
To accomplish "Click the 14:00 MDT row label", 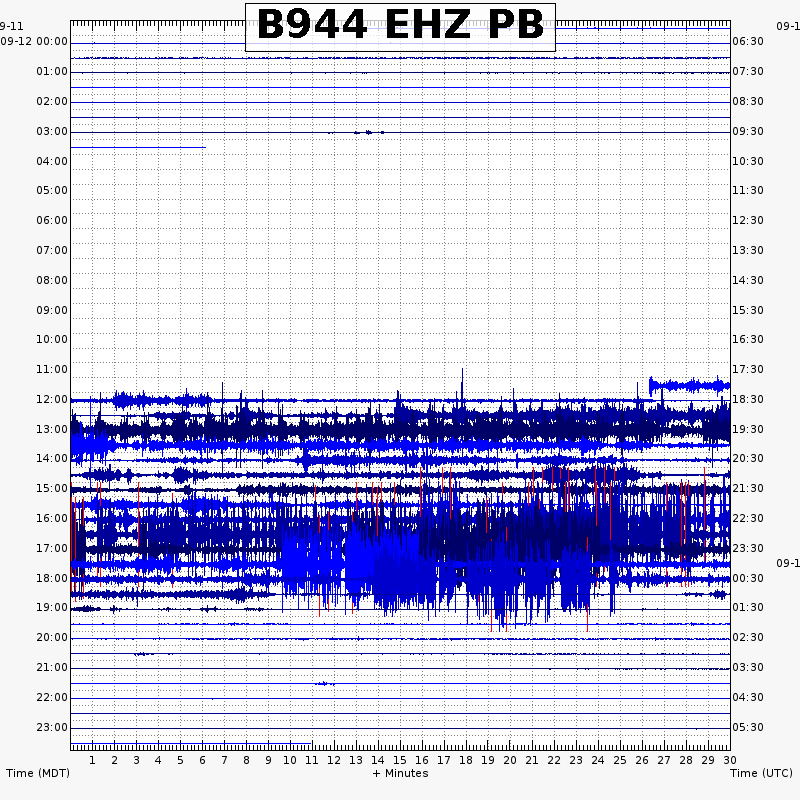I will click(52, 459).
